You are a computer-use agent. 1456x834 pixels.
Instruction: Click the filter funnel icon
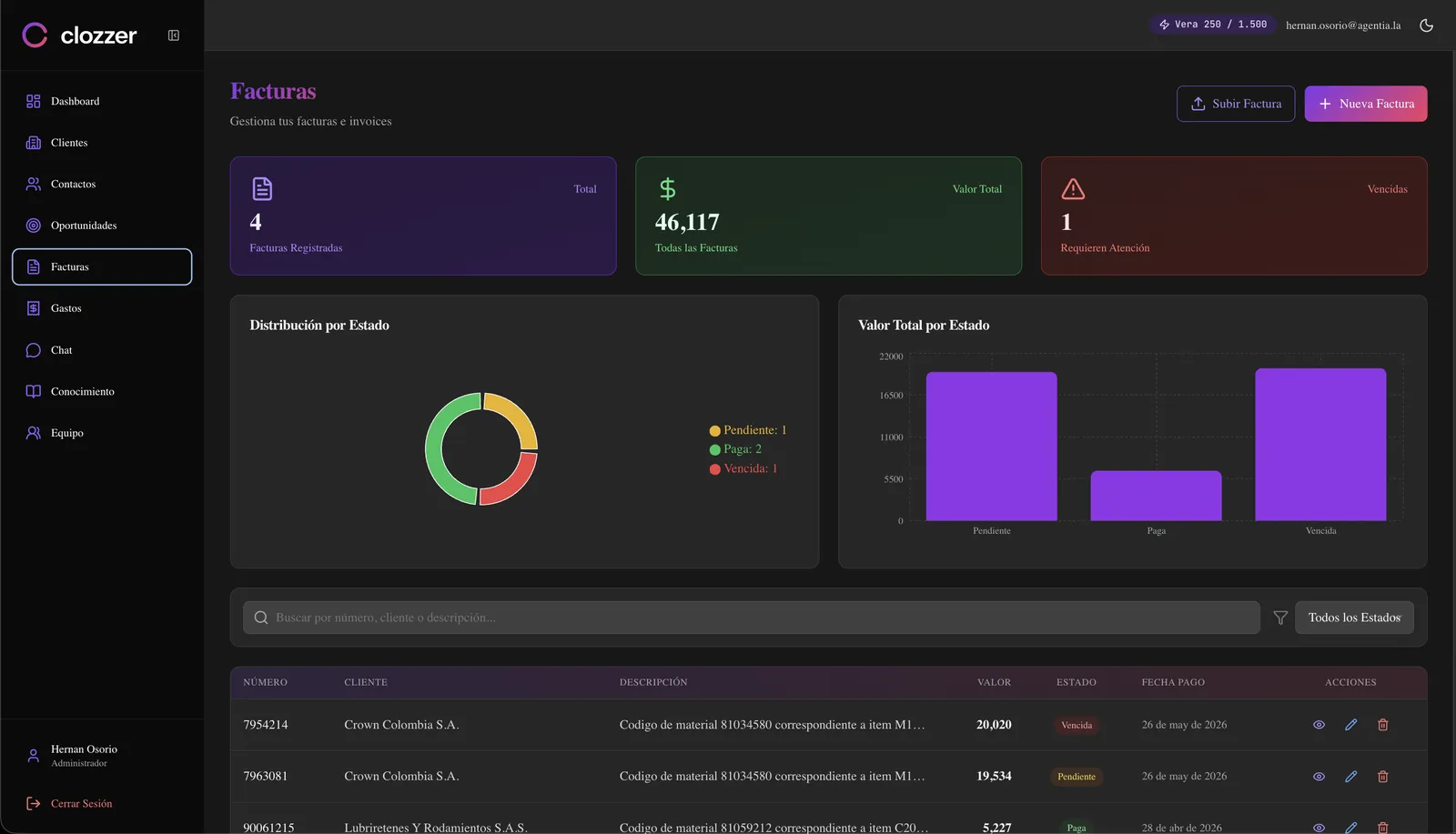1279,618
